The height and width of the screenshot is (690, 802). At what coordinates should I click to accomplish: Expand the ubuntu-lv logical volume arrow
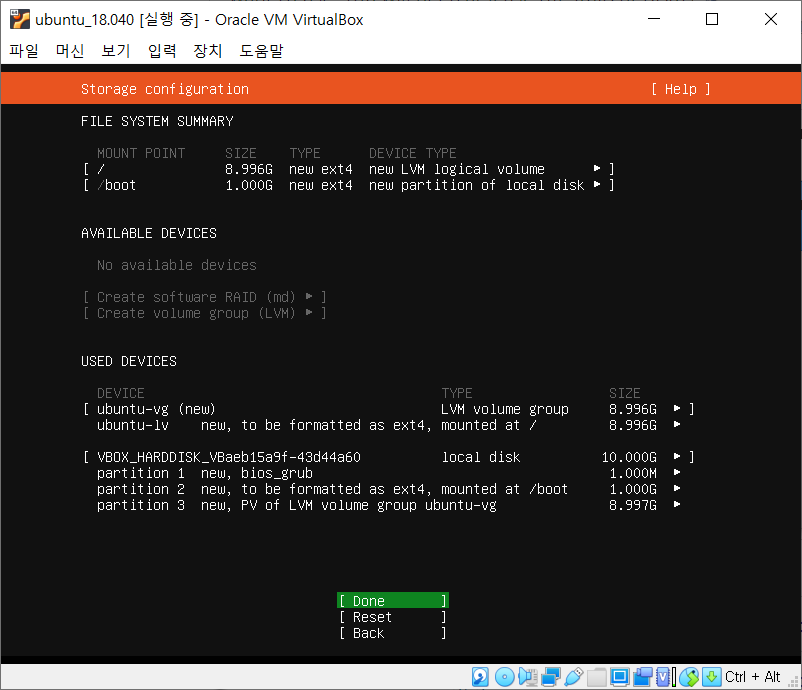(x=677, y=425)
